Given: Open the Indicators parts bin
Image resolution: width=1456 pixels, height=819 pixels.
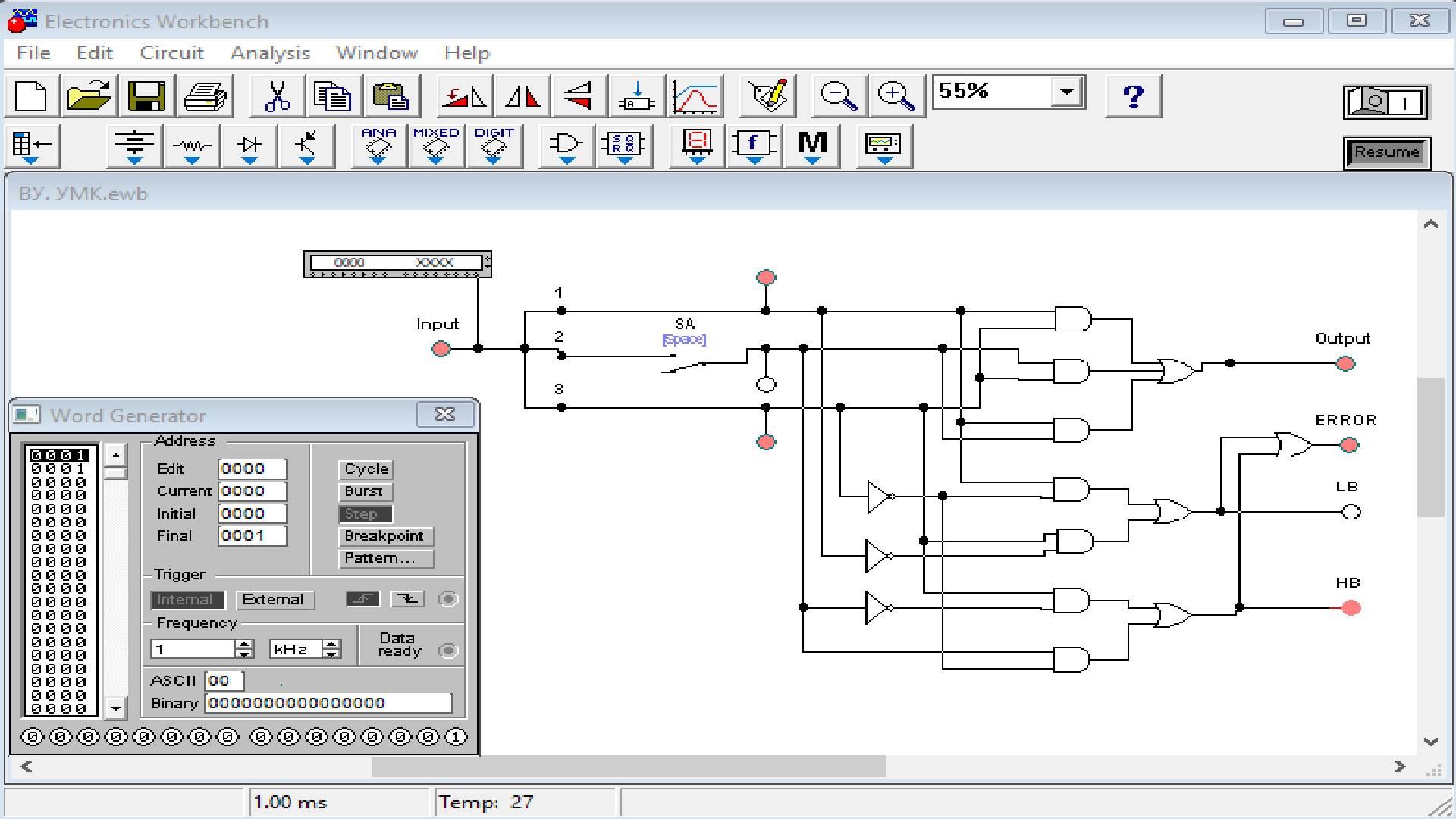Looking at the screenshot, I should pyautogui.click(x=696, y=146).
